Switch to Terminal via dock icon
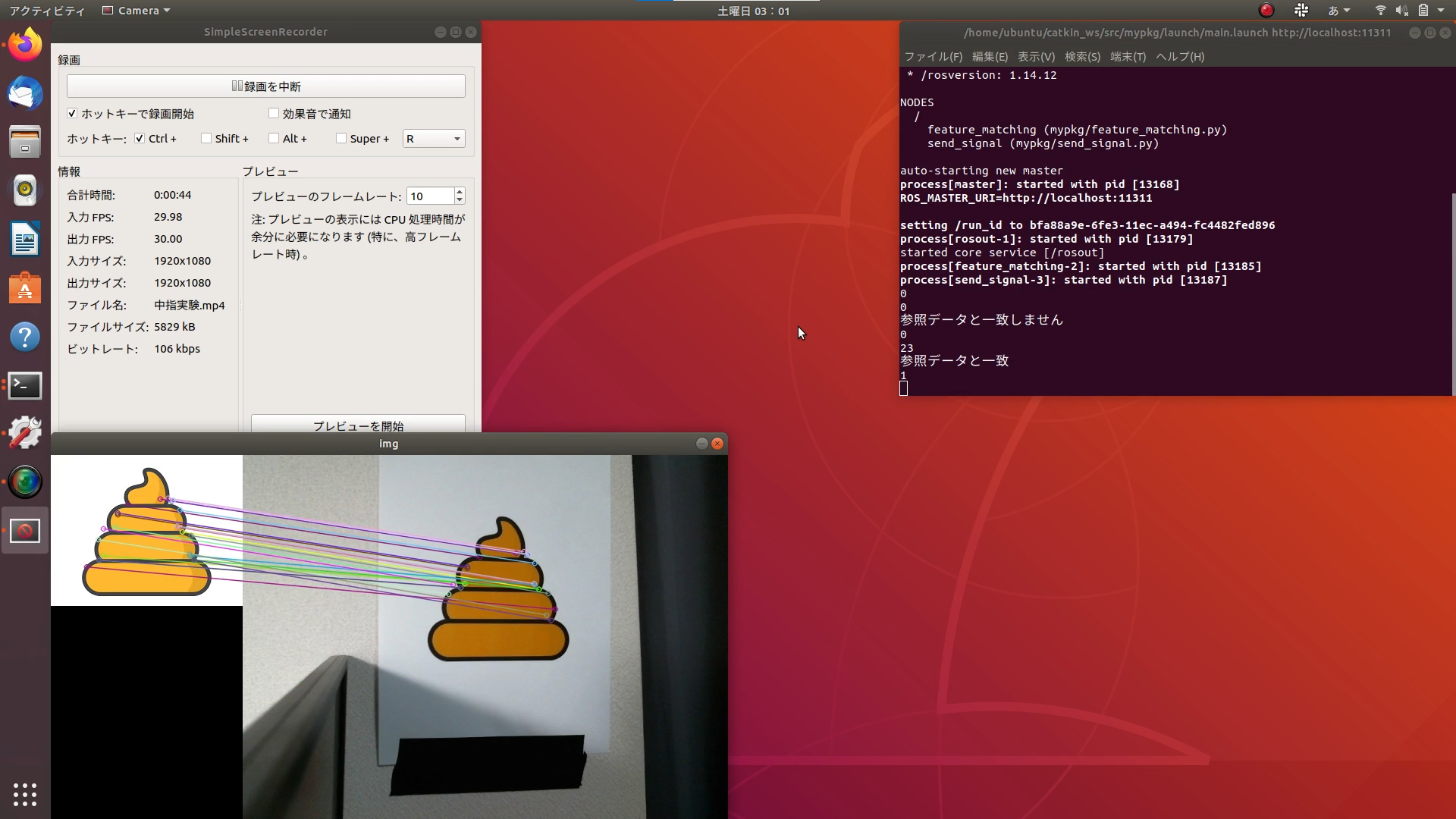The image size is (1456, 819). click(25, 385)
